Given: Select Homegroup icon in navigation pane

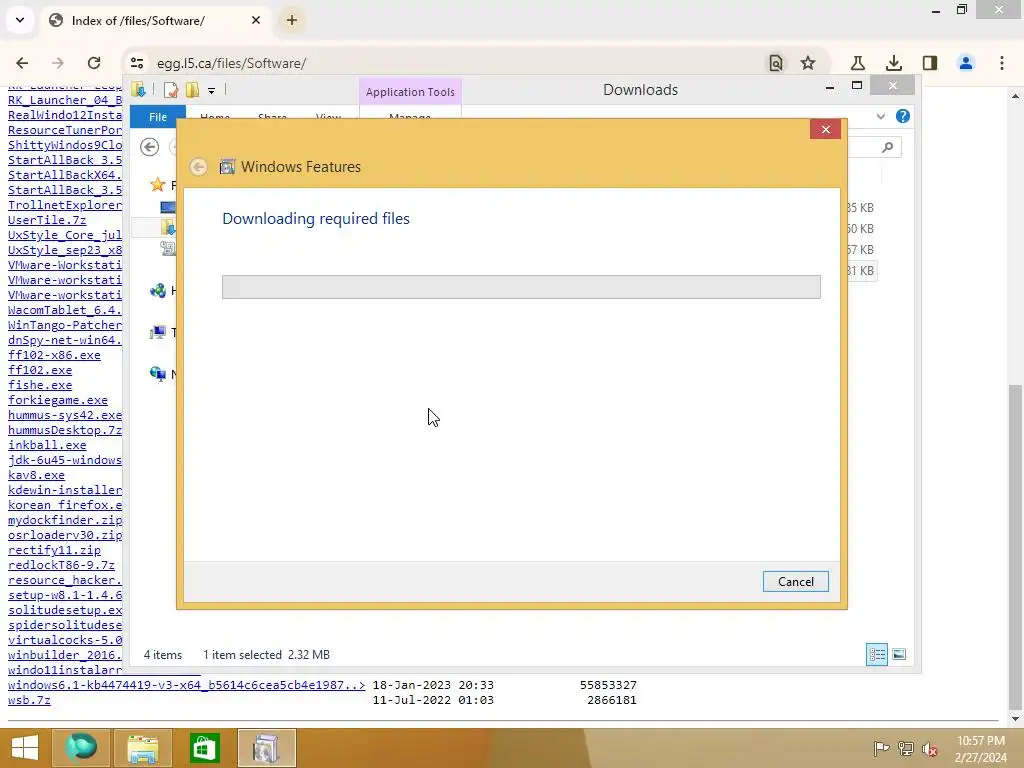Looking at the screenshot, I should 157,291.
